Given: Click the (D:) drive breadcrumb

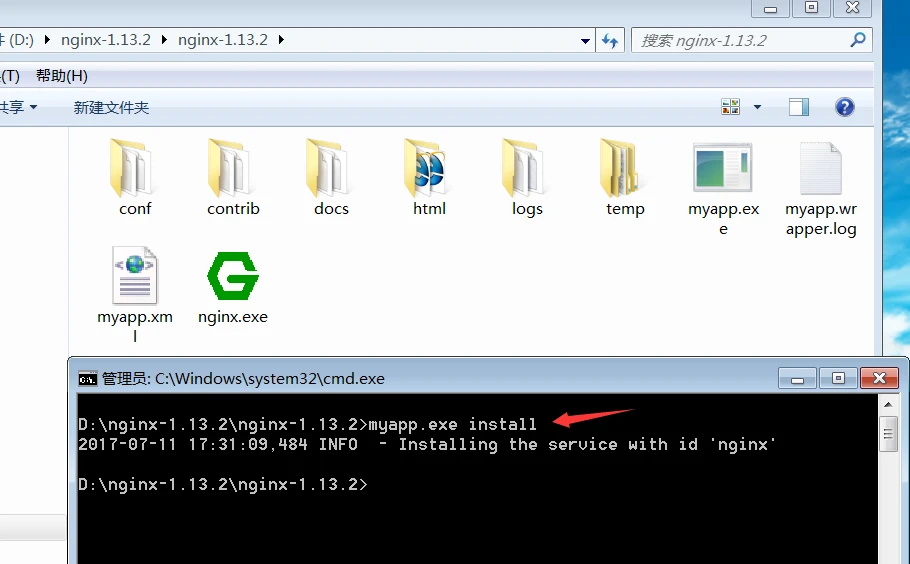Looking at the screenshot, I should pos(19,40).
